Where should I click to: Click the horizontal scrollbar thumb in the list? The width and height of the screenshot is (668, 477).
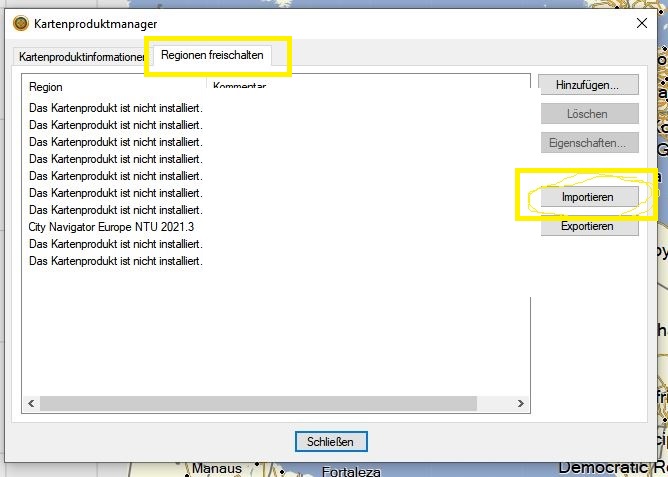click(x=220, y=403)
